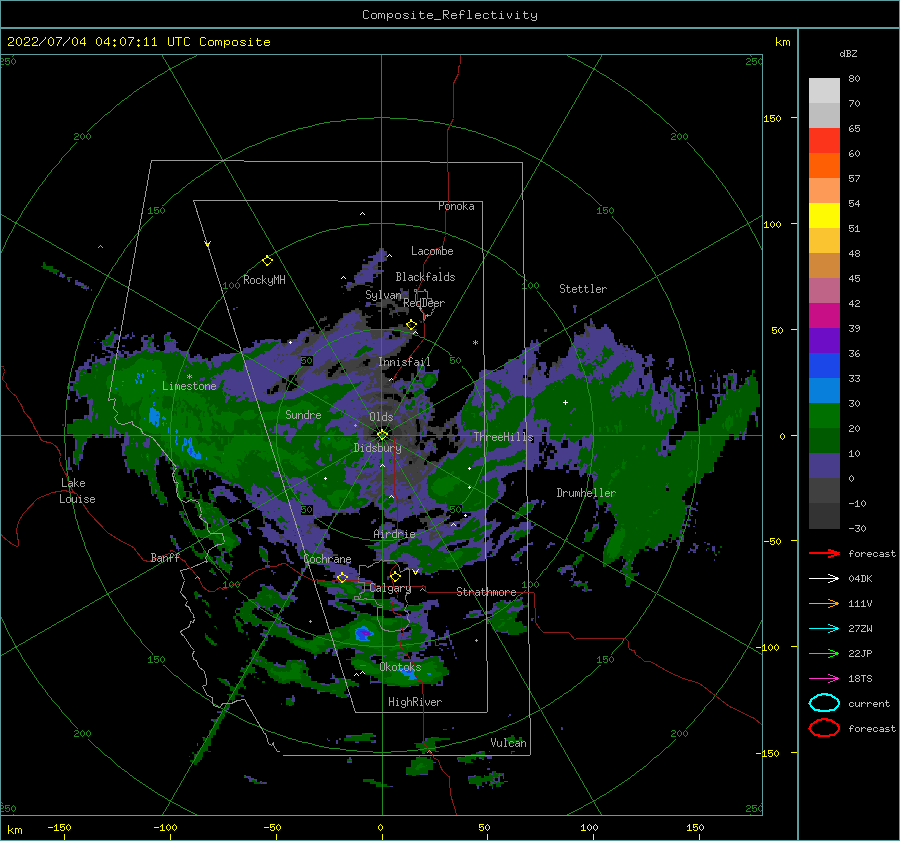Click the white asterisk marker east of Innisfail

(475, 343)
